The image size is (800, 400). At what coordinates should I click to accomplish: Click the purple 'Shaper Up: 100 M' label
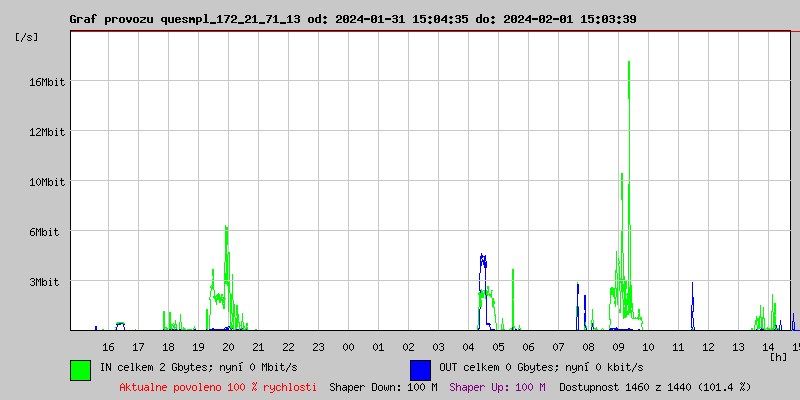tap(497, 386)
